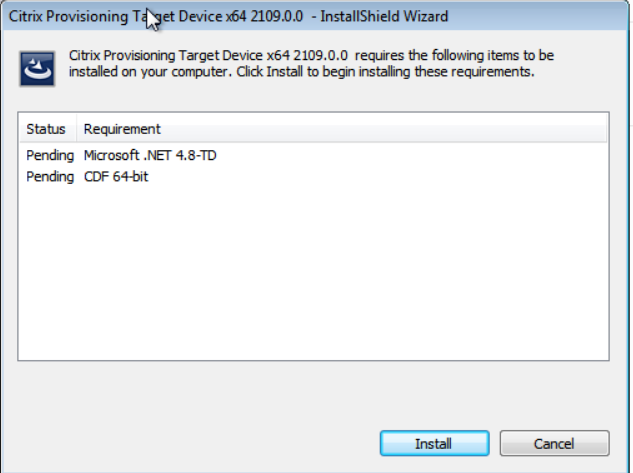Click the divider between Status and Requirement headers
The height and width of the screenshot is (473, 633).
click(76, 129)
